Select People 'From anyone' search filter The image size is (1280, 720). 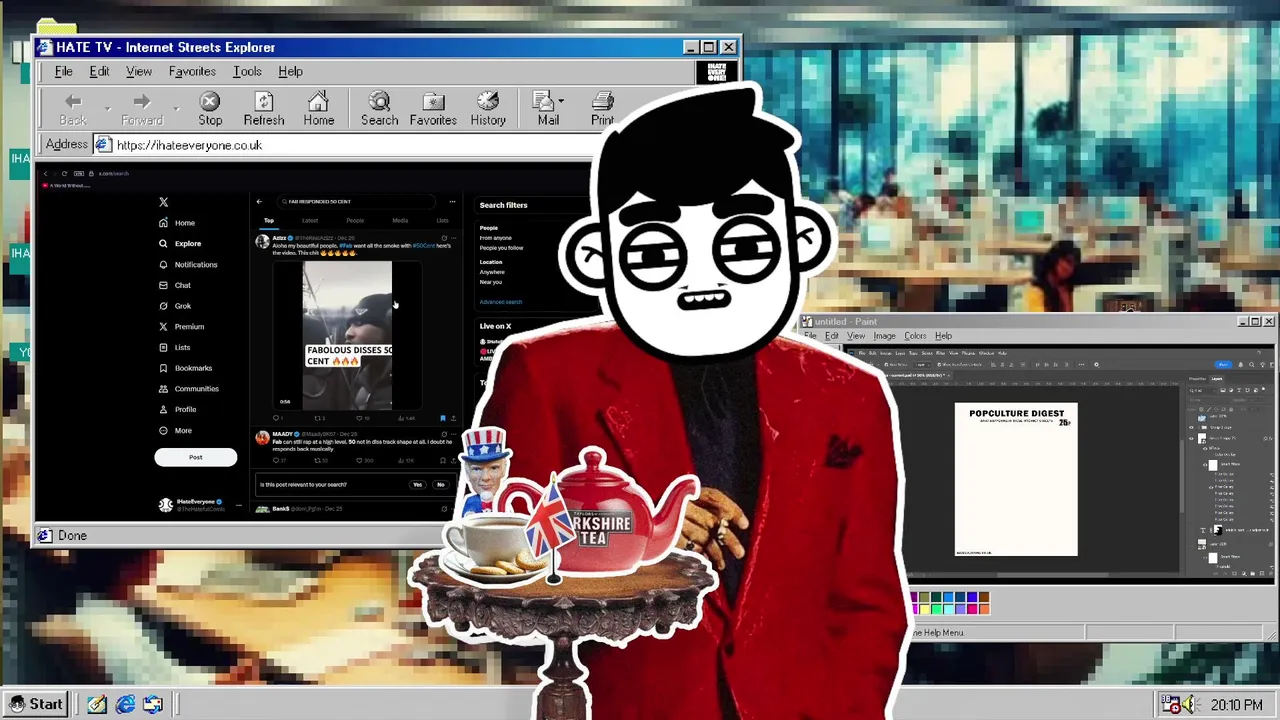[x=496, y=238]
